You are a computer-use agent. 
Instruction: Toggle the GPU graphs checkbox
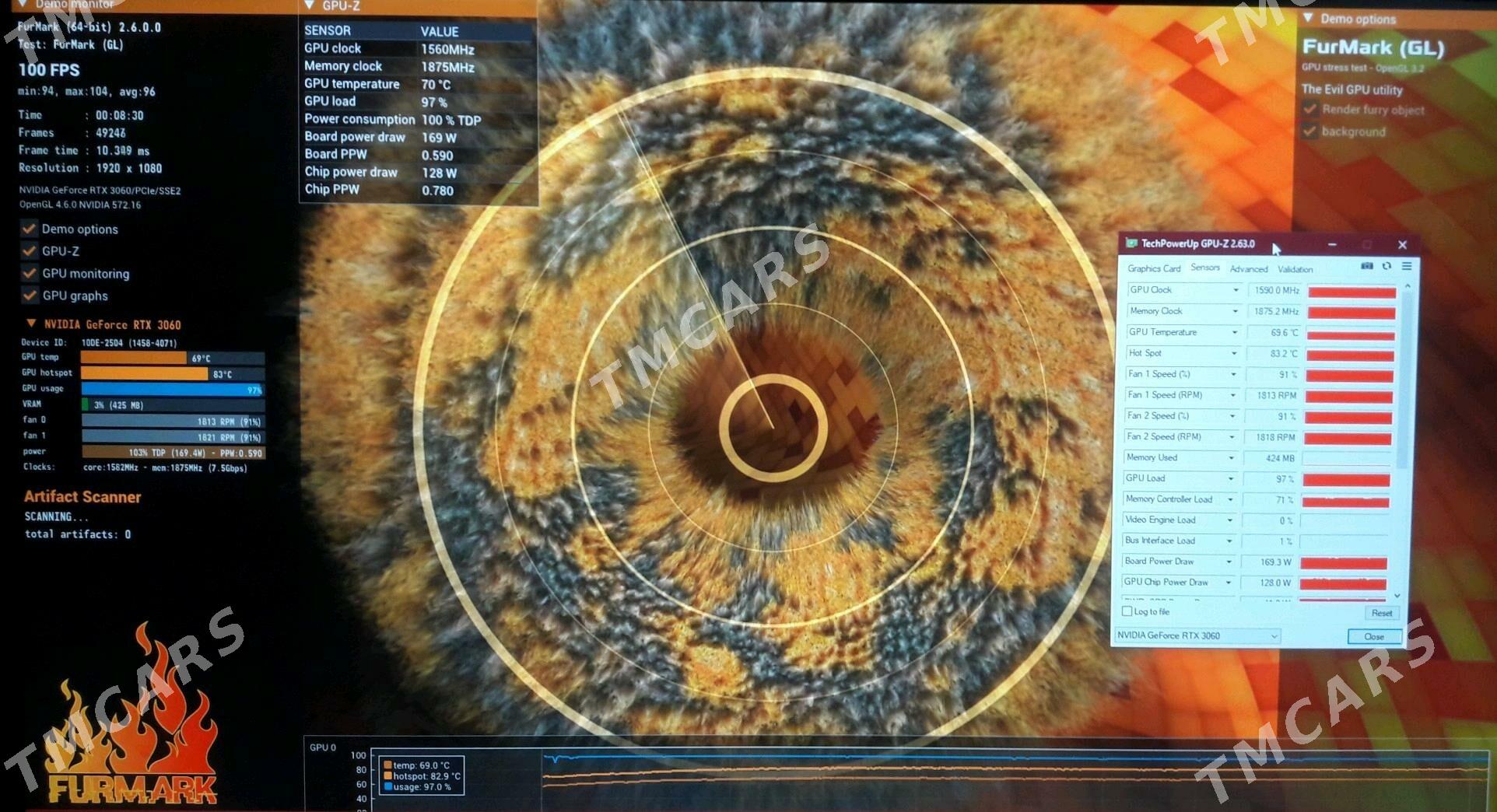tap(30, 295)
